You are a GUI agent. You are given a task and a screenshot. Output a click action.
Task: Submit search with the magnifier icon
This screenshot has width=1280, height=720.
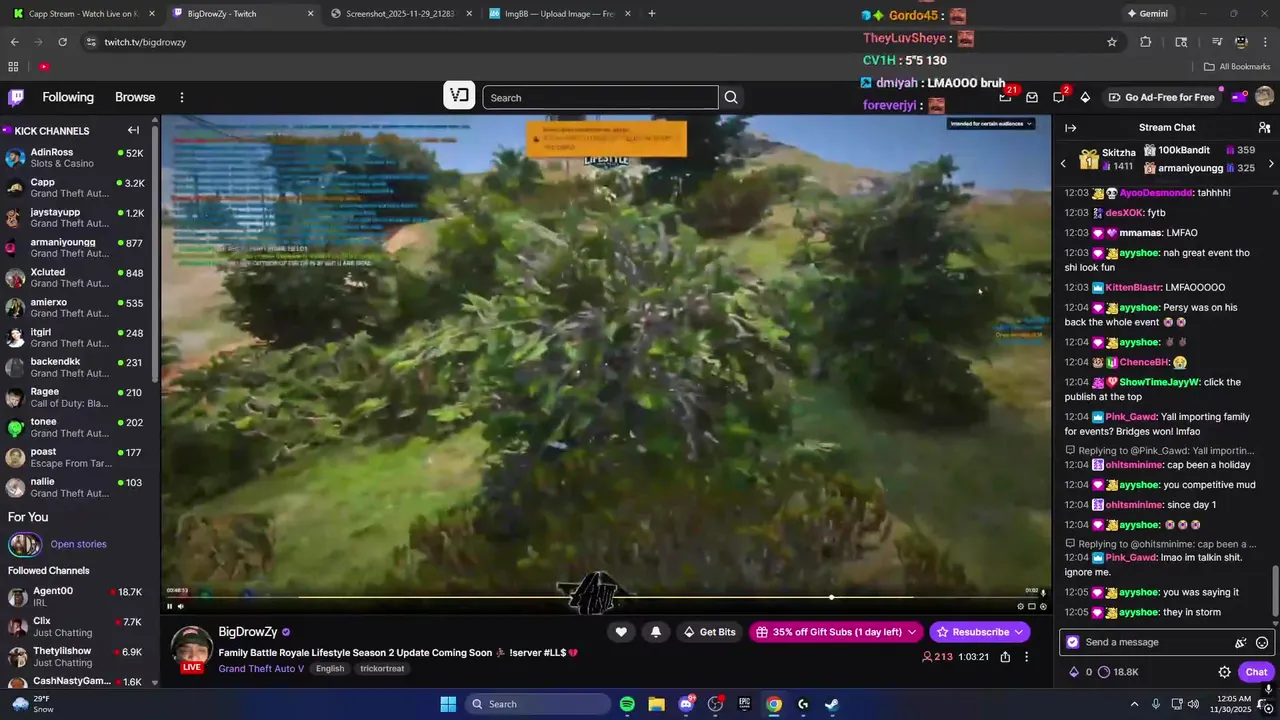[731, 97]
